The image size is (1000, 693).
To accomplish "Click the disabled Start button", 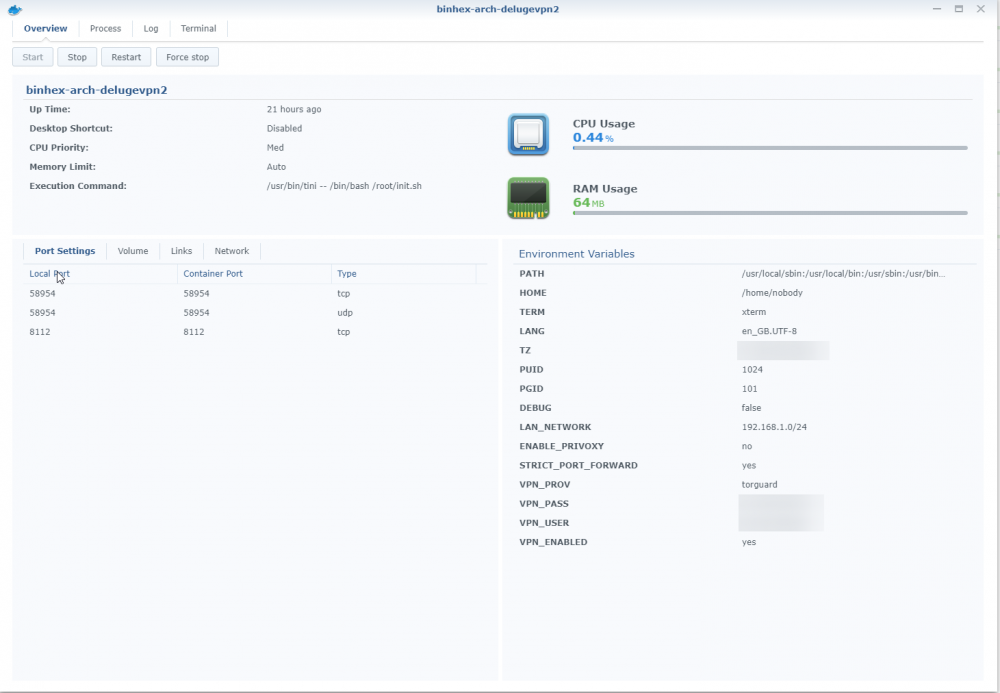I will coord(33,57).
